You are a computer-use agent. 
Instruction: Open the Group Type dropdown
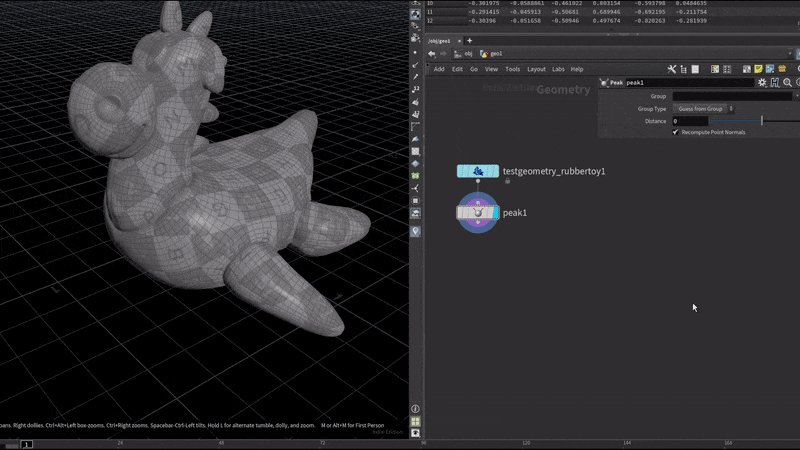(704, 109)
